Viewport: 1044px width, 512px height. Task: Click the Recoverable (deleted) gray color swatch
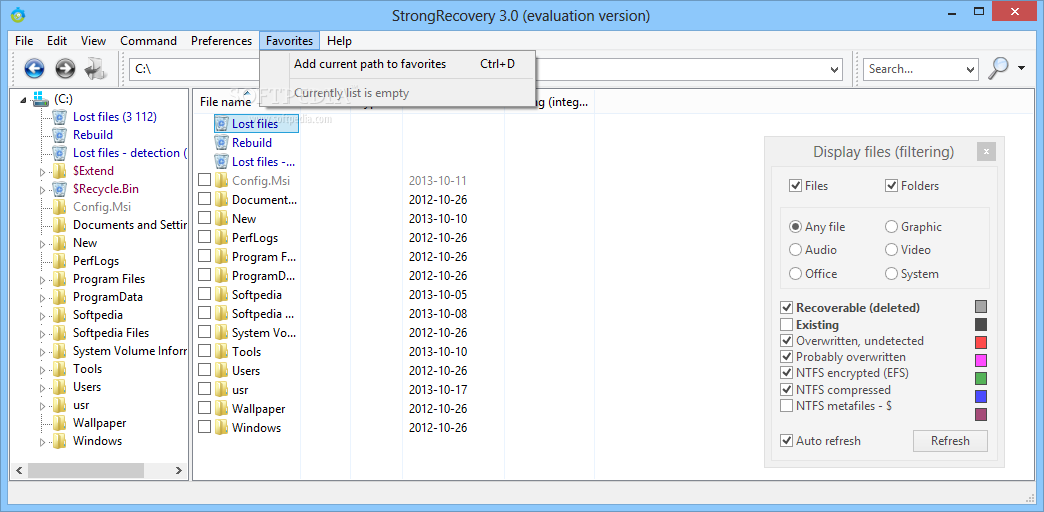981,307
